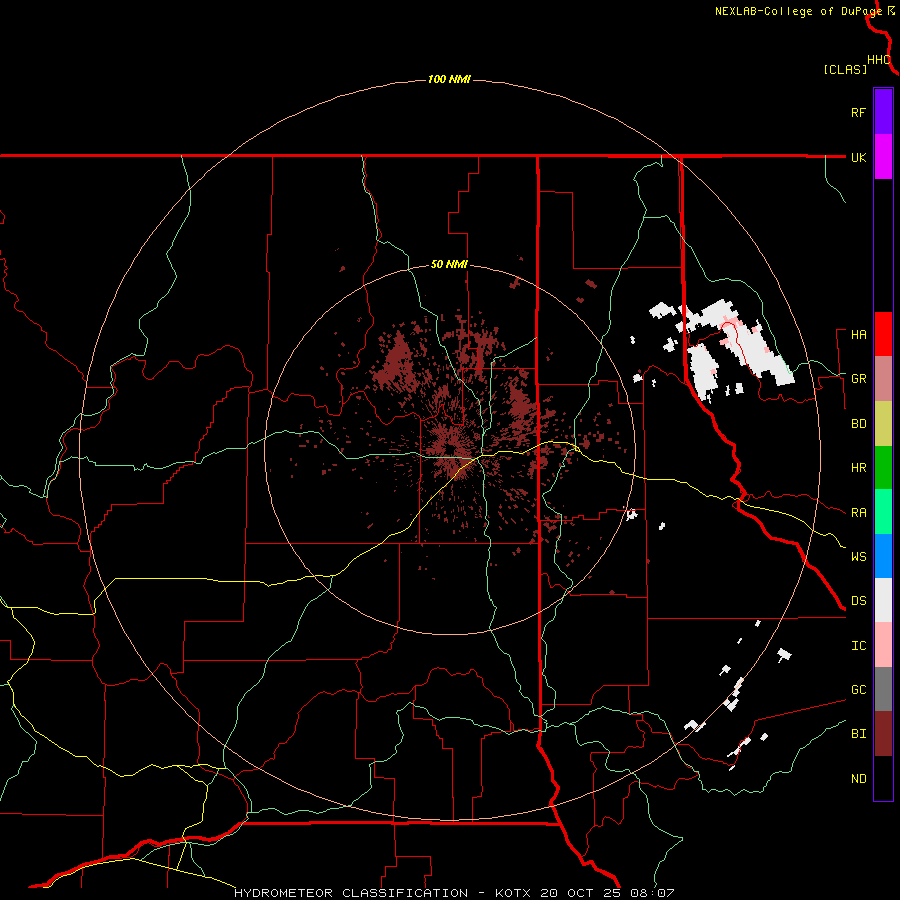Click the IC pink legend color block
900x900 pixels.
coord(883,645)
